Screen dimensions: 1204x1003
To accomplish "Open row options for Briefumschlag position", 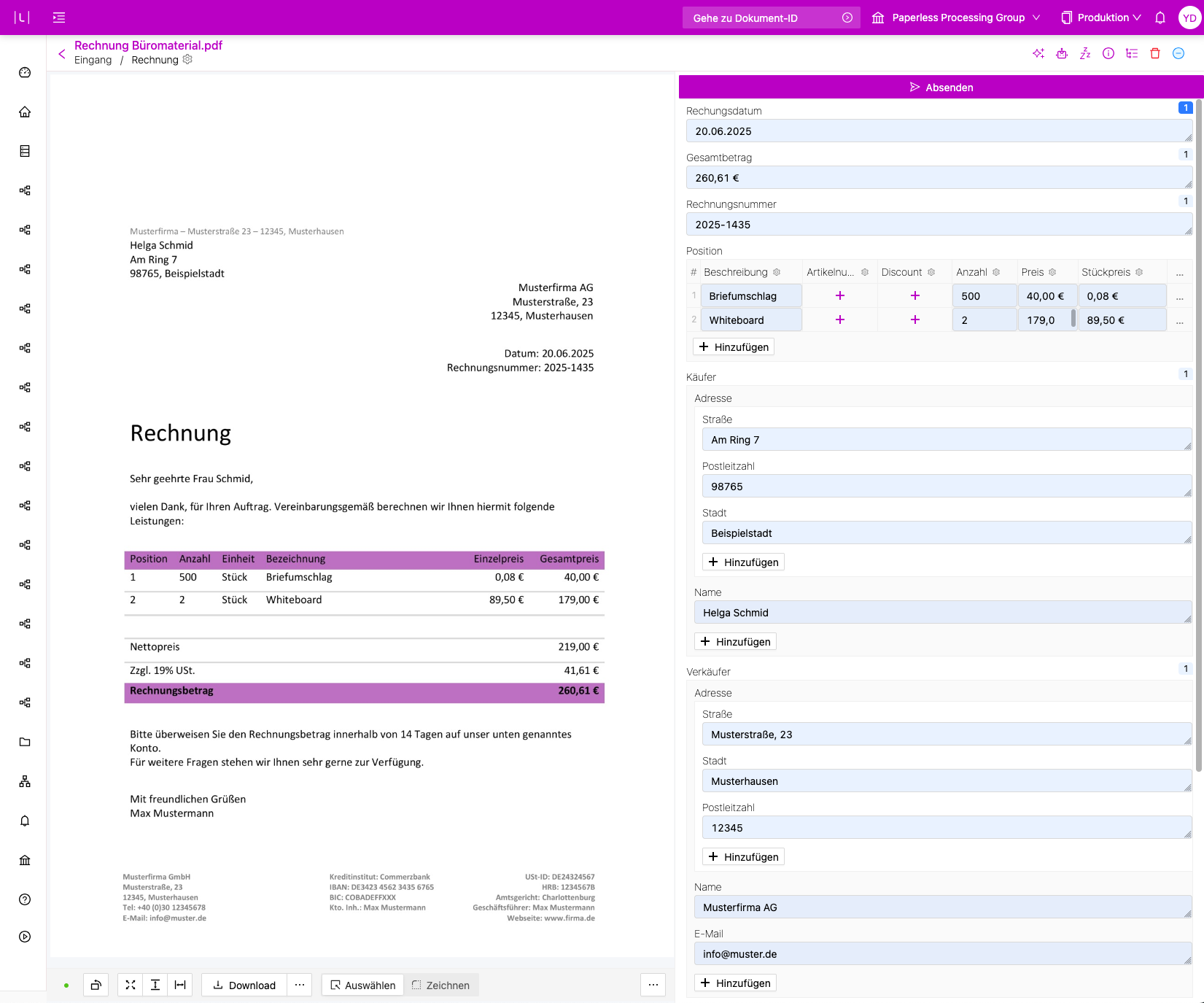I will click(1180, 296).
